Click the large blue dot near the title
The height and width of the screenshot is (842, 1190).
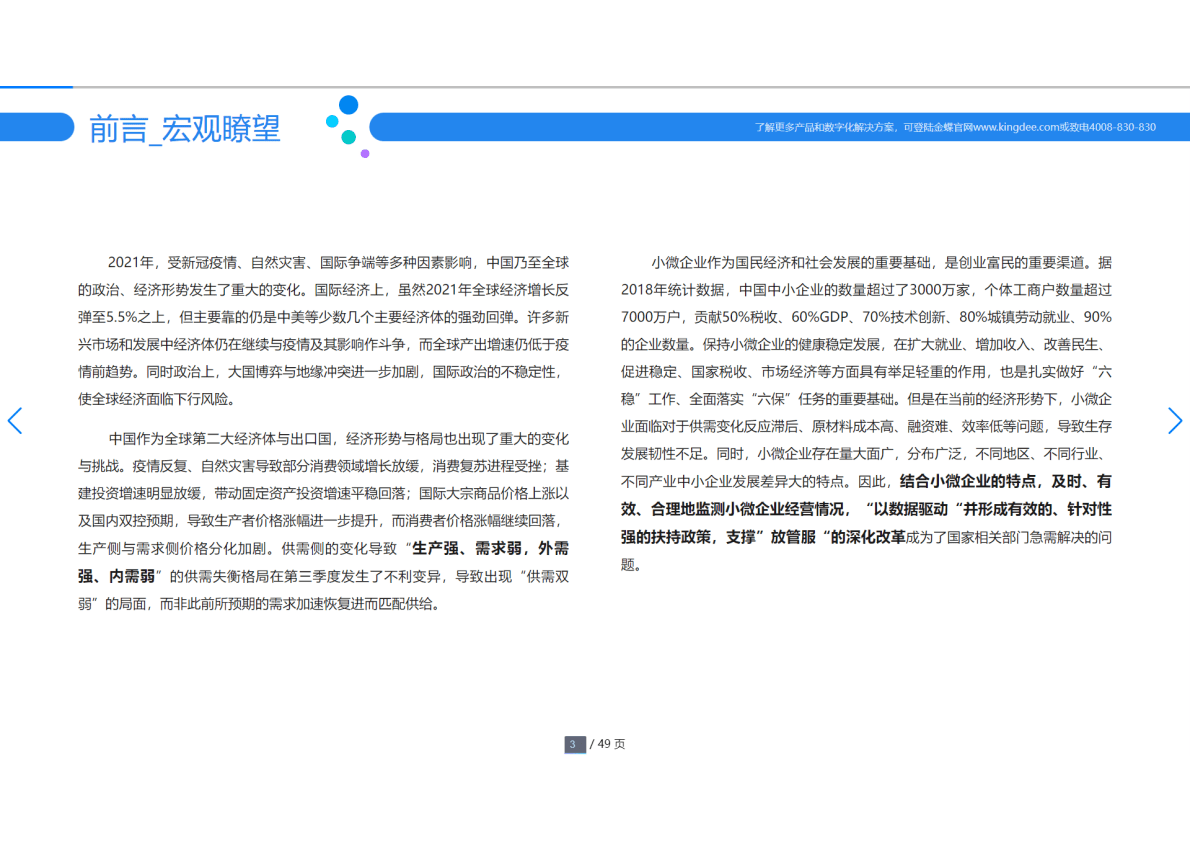(348, 105)
